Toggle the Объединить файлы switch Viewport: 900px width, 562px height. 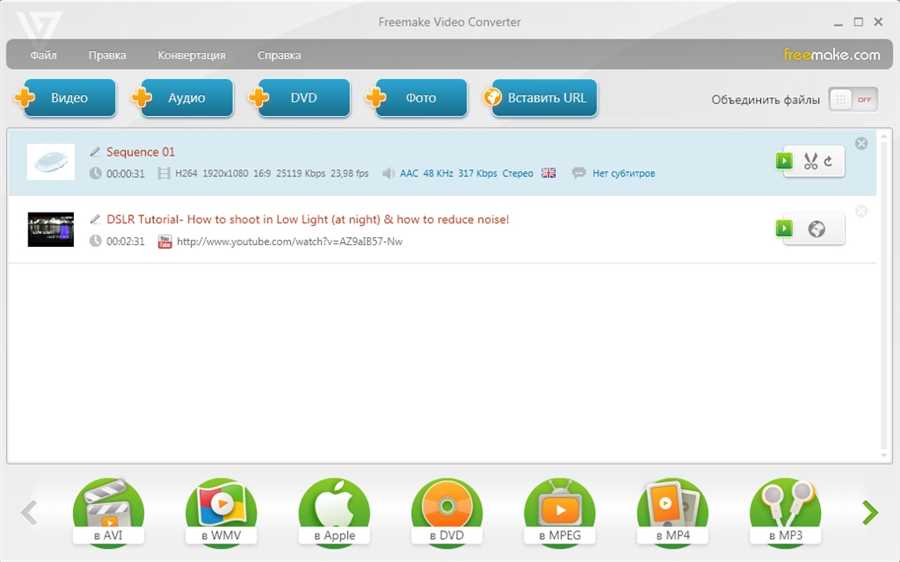click(853, 100)
